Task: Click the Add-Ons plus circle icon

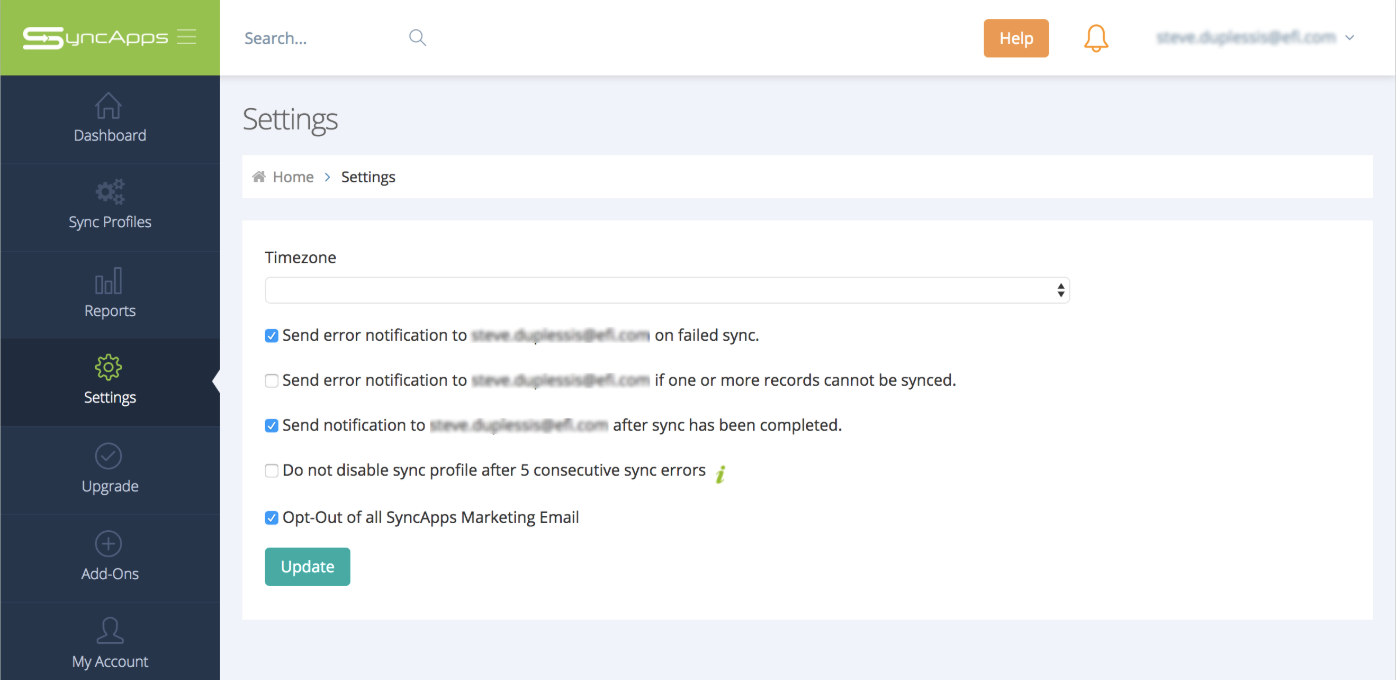Action: [x=108, y=543]
